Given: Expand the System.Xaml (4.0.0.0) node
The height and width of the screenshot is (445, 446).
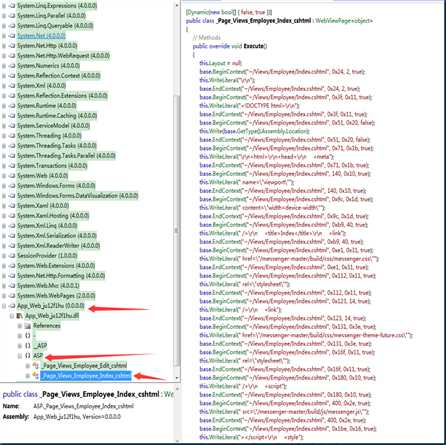Looking at the screenshot, I should coord(4,206).
